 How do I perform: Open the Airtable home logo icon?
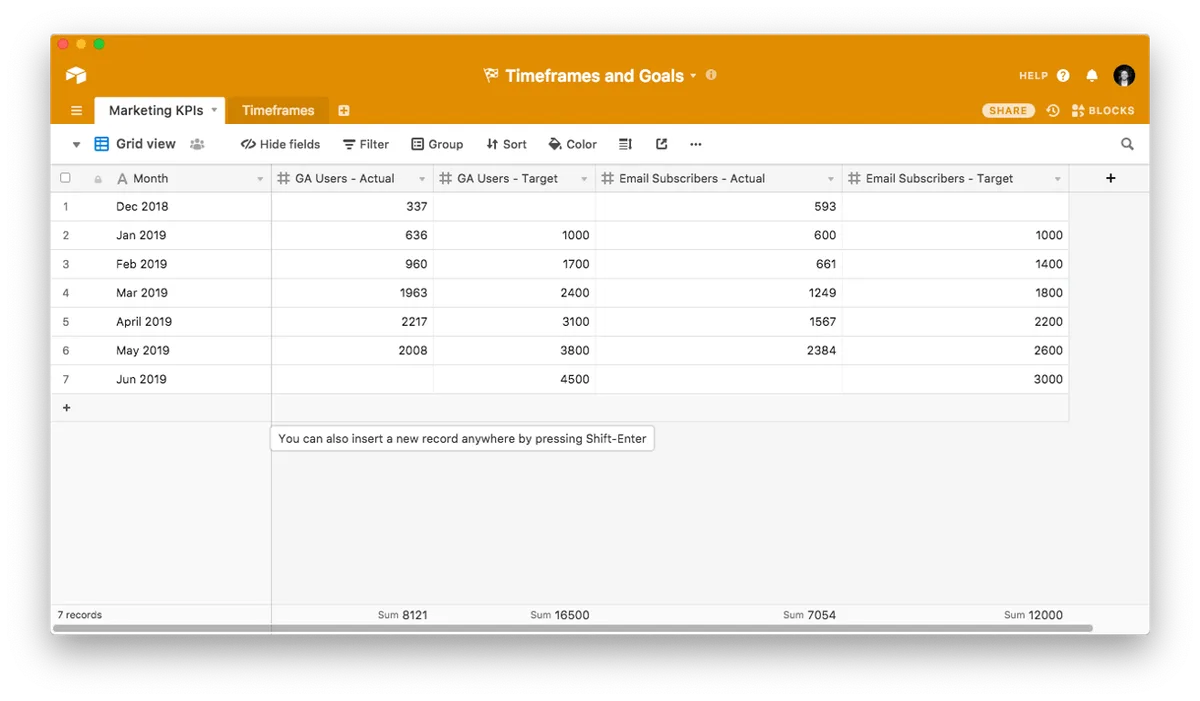[x=76, y=75]
